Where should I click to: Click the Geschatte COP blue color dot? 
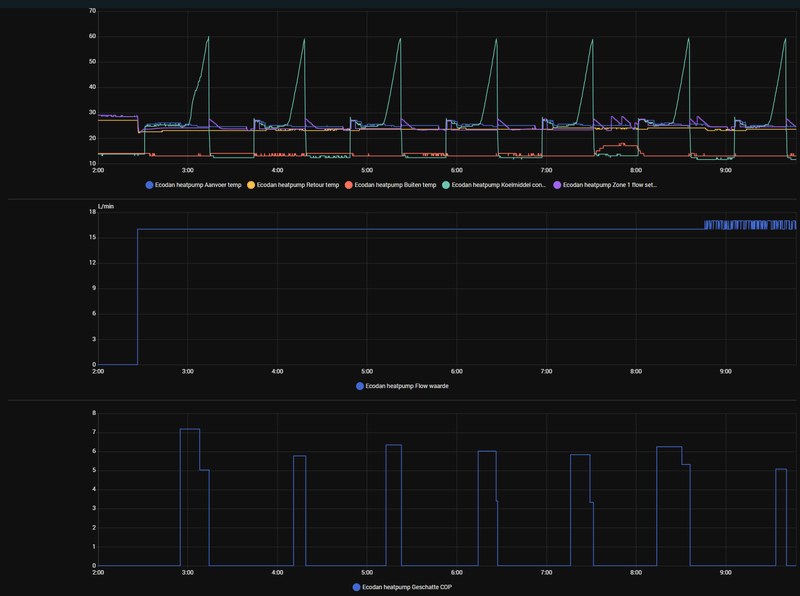tap(357, 587)
